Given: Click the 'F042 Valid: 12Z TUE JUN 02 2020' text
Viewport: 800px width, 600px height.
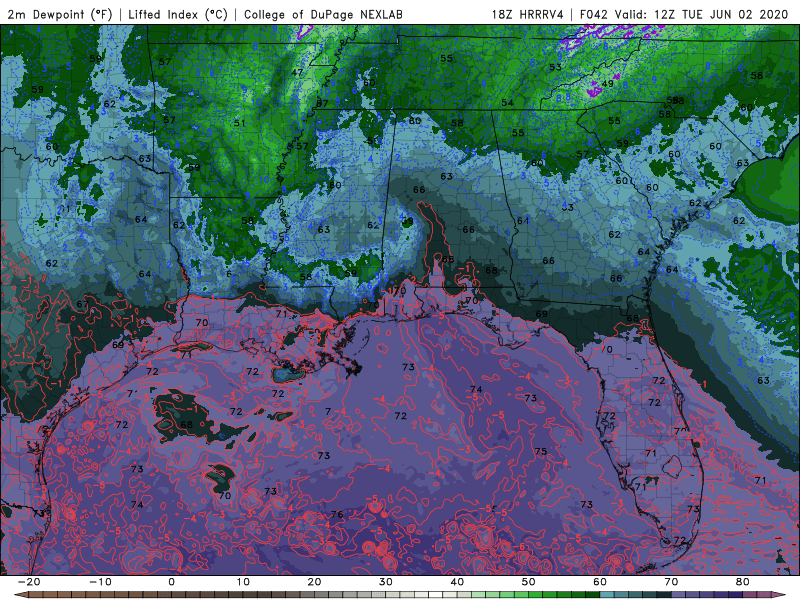Looking at the screenshot, I should click(x=684, y=14).
